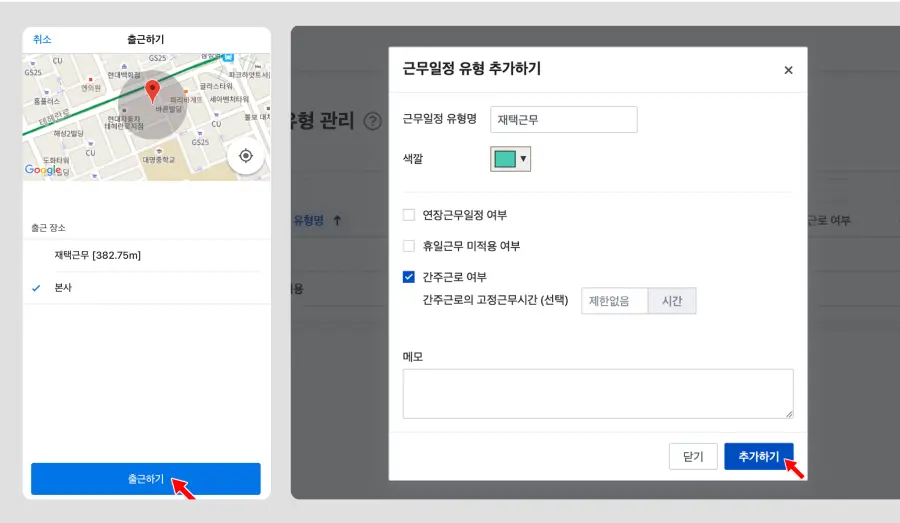Click the red location pin on map
The width and height of the screenshot is (900, 523).
pos(152,92)
